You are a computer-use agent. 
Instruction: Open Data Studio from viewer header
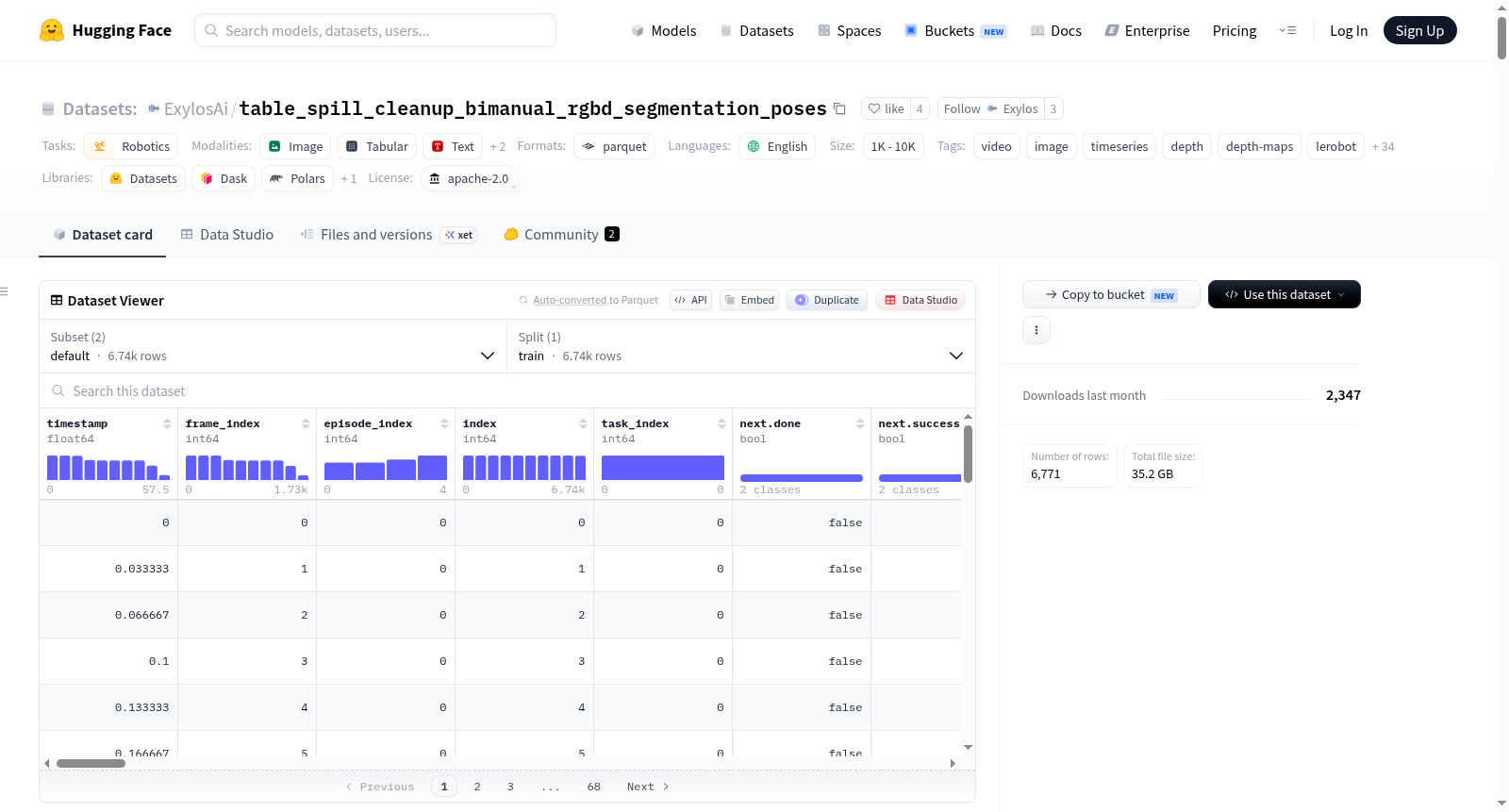point(920,300)
